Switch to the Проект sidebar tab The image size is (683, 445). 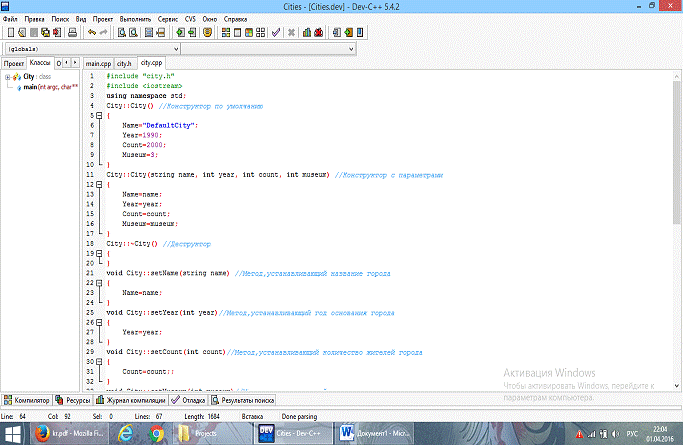13,62
